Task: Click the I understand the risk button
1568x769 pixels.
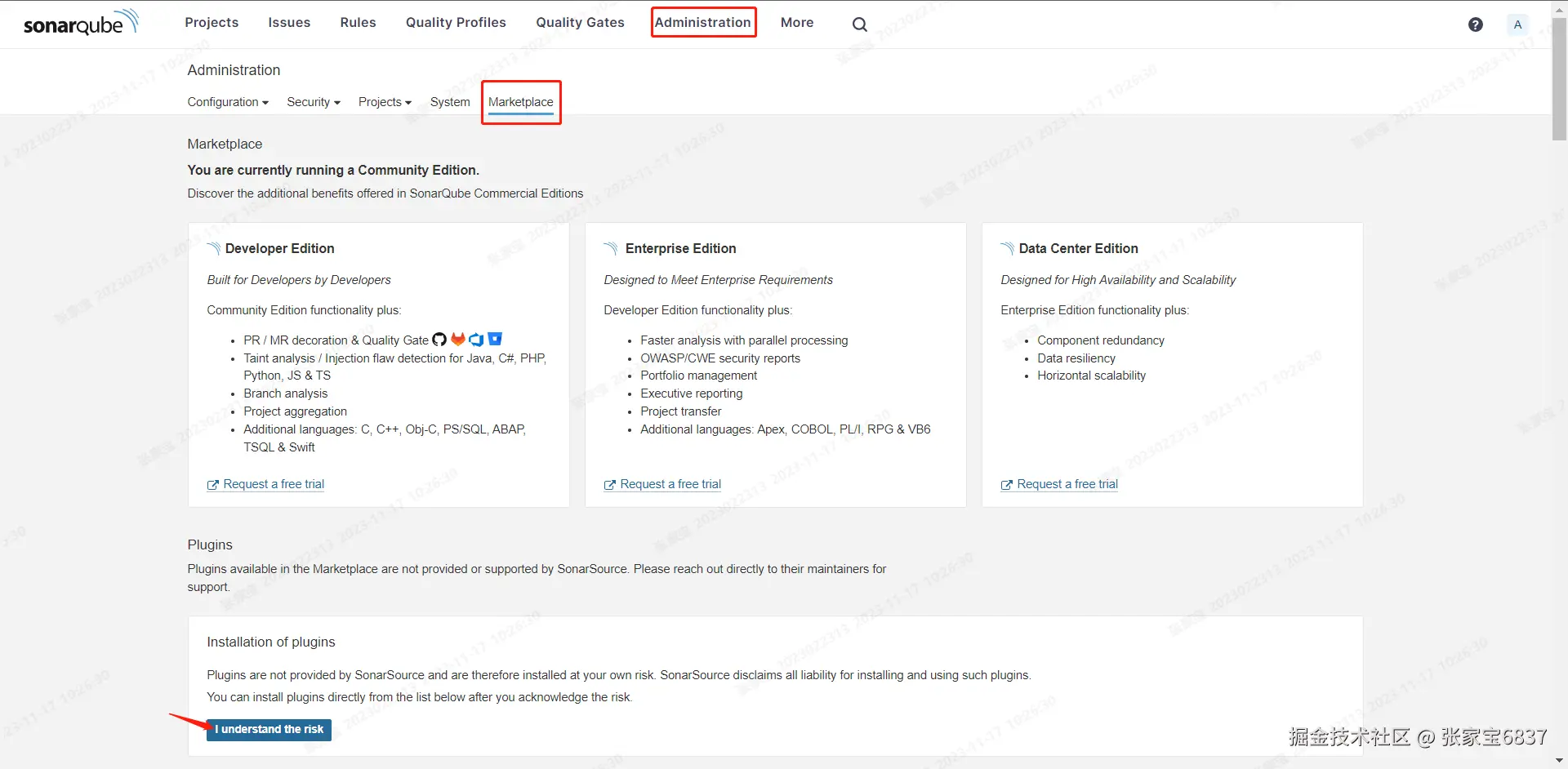Action: pos(269,729)
